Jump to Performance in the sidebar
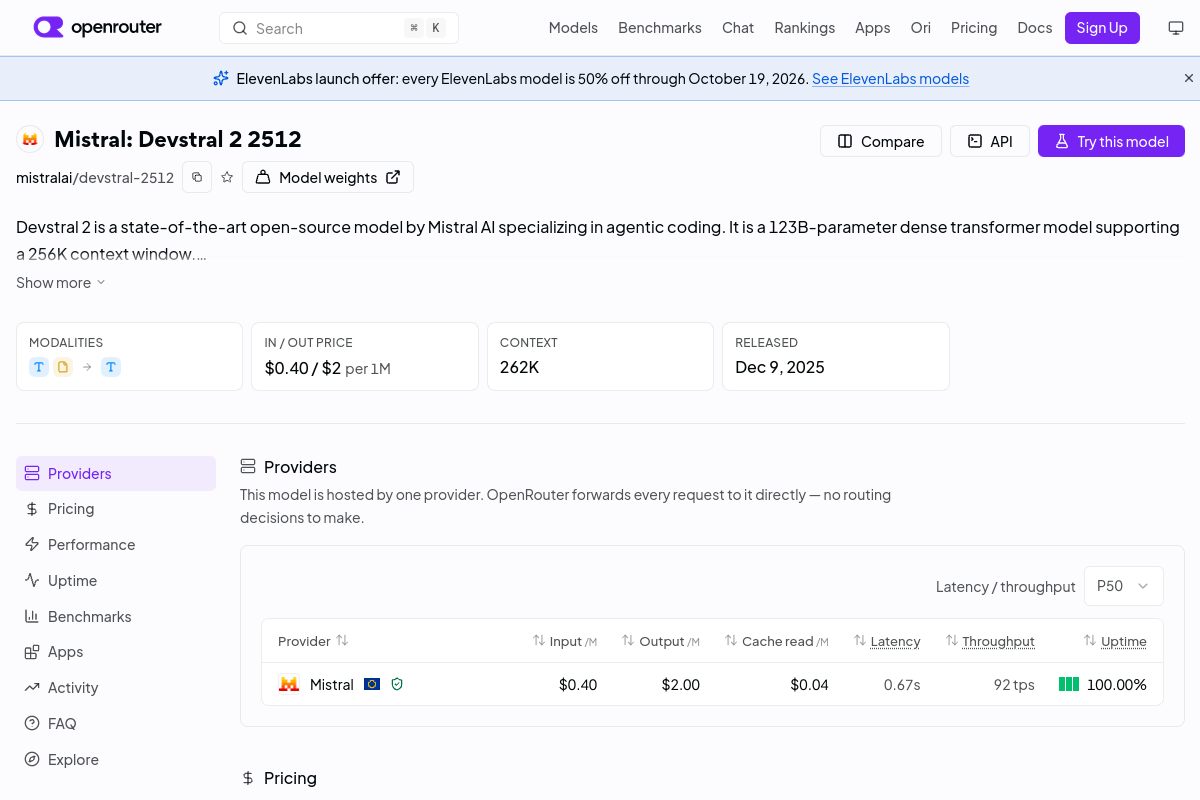The image size is (1200, 800). tap(116, 545)
